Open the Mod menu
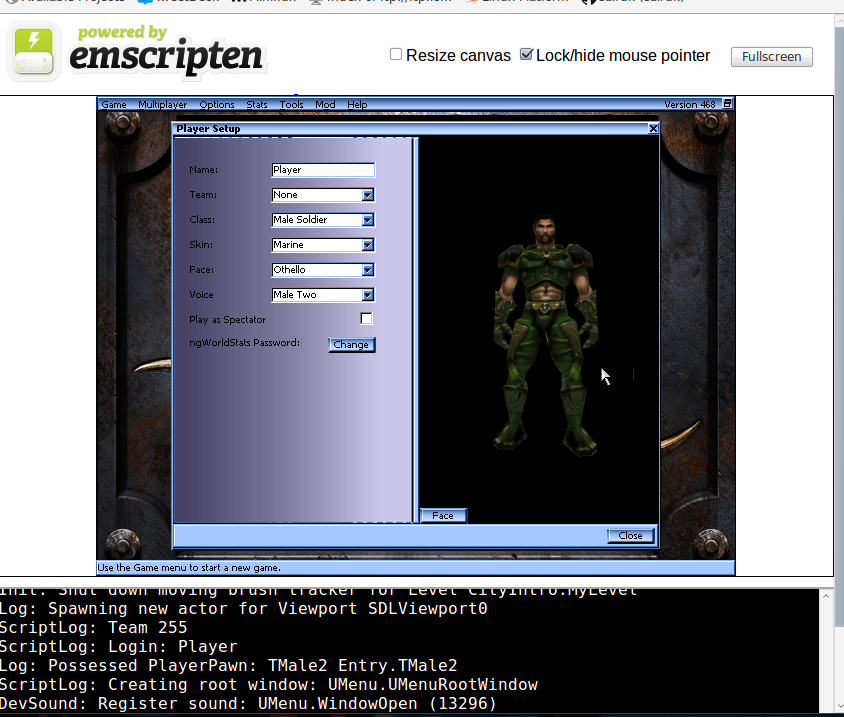Viewport: 844px width, 717px height. (x=327, y=104)
